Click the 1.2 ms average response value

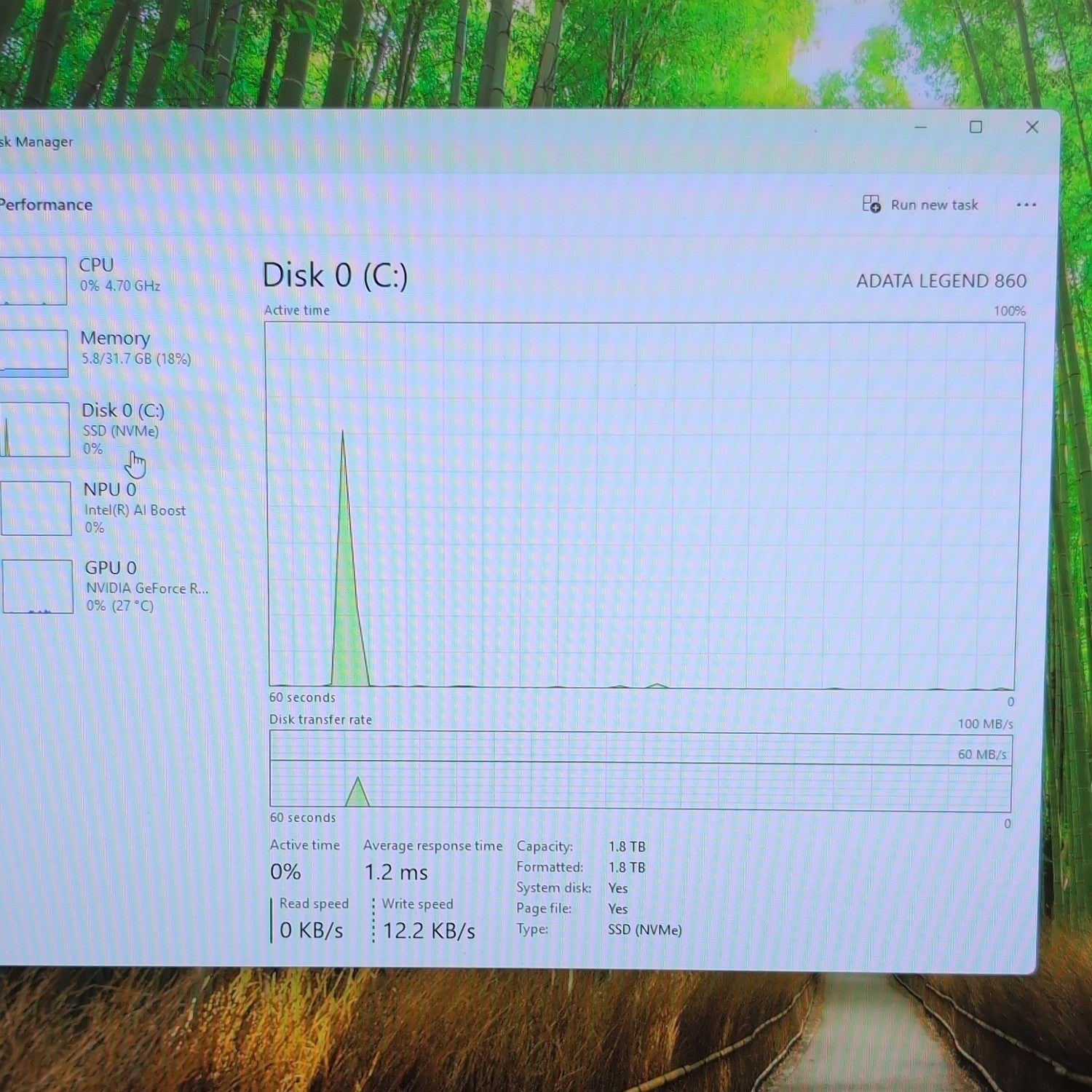click(396, 872)
